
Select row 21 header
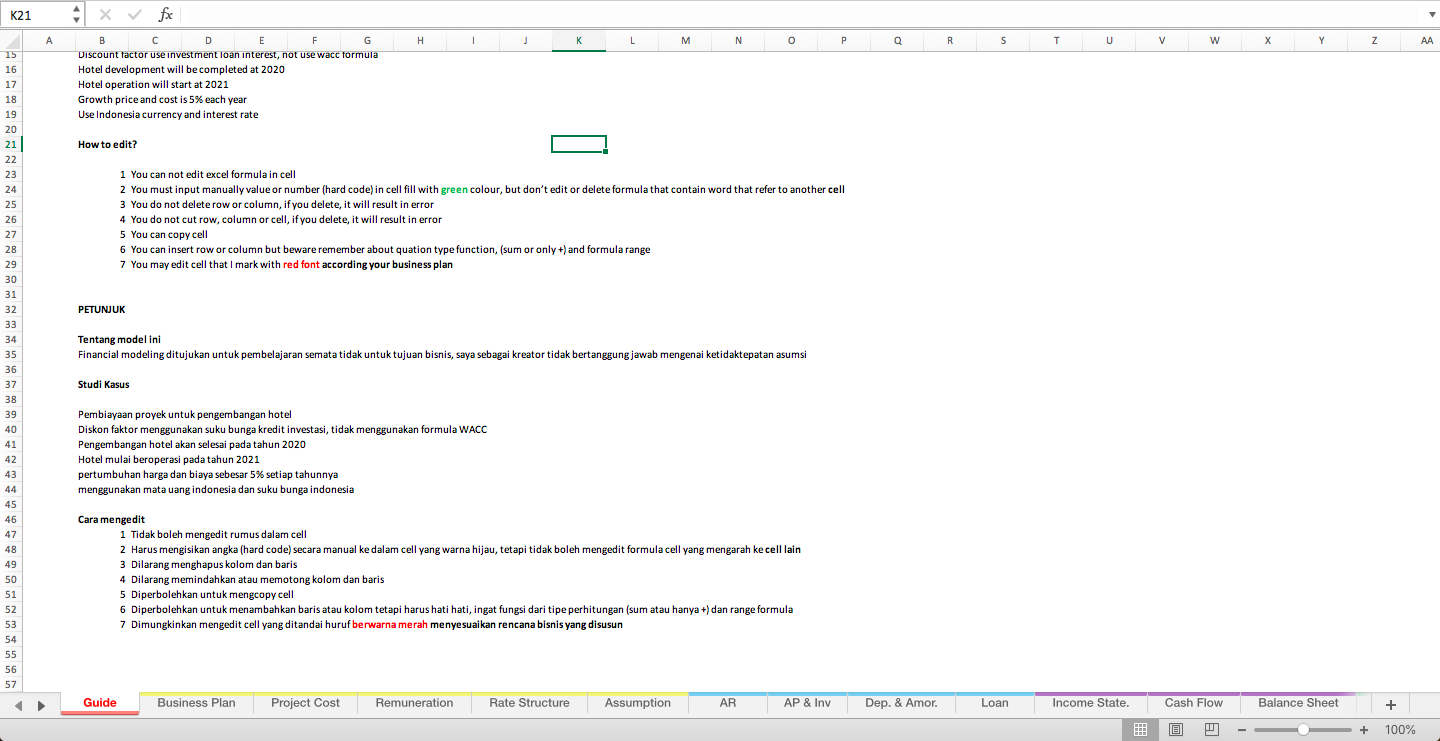pos(11,144)
